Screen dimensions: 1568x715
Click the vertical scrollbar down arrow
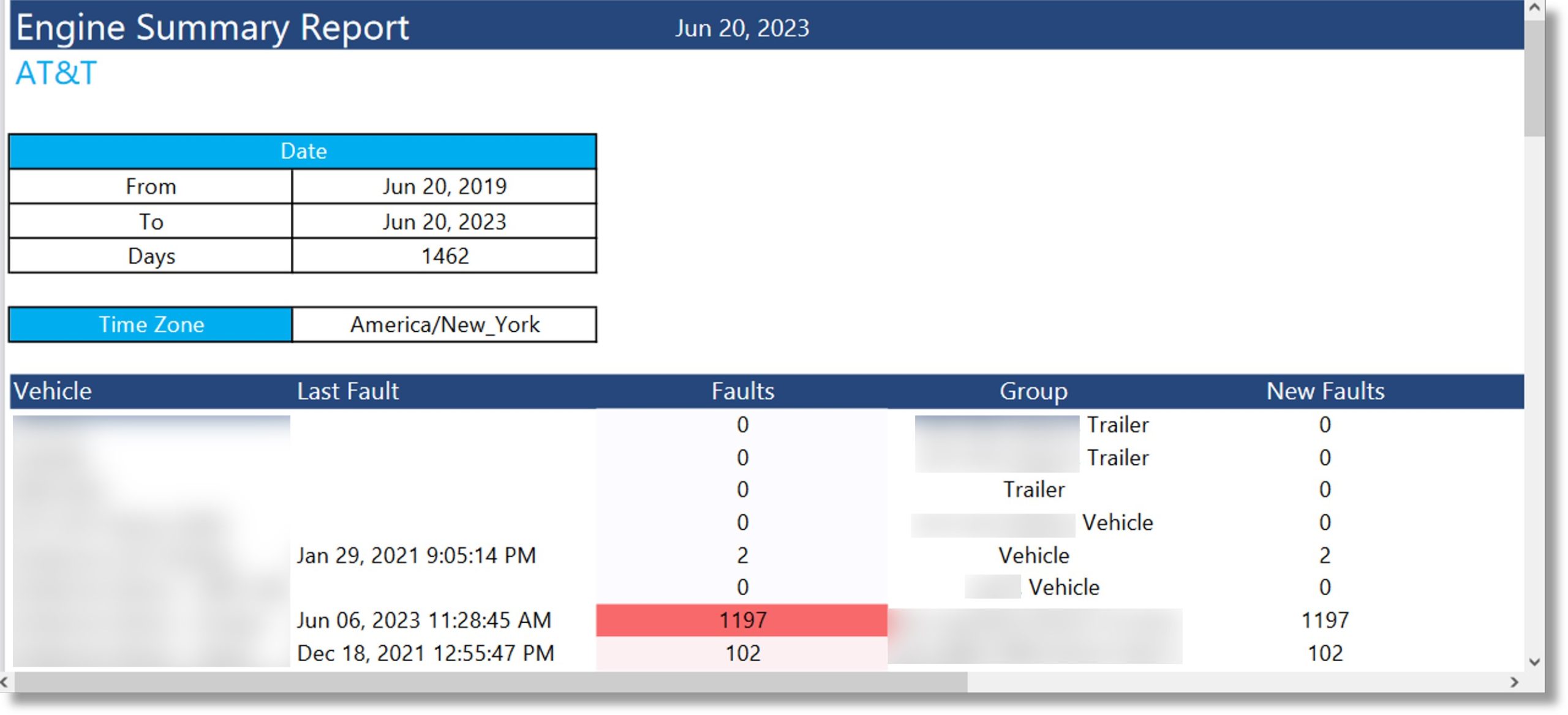coord(1534,662)
